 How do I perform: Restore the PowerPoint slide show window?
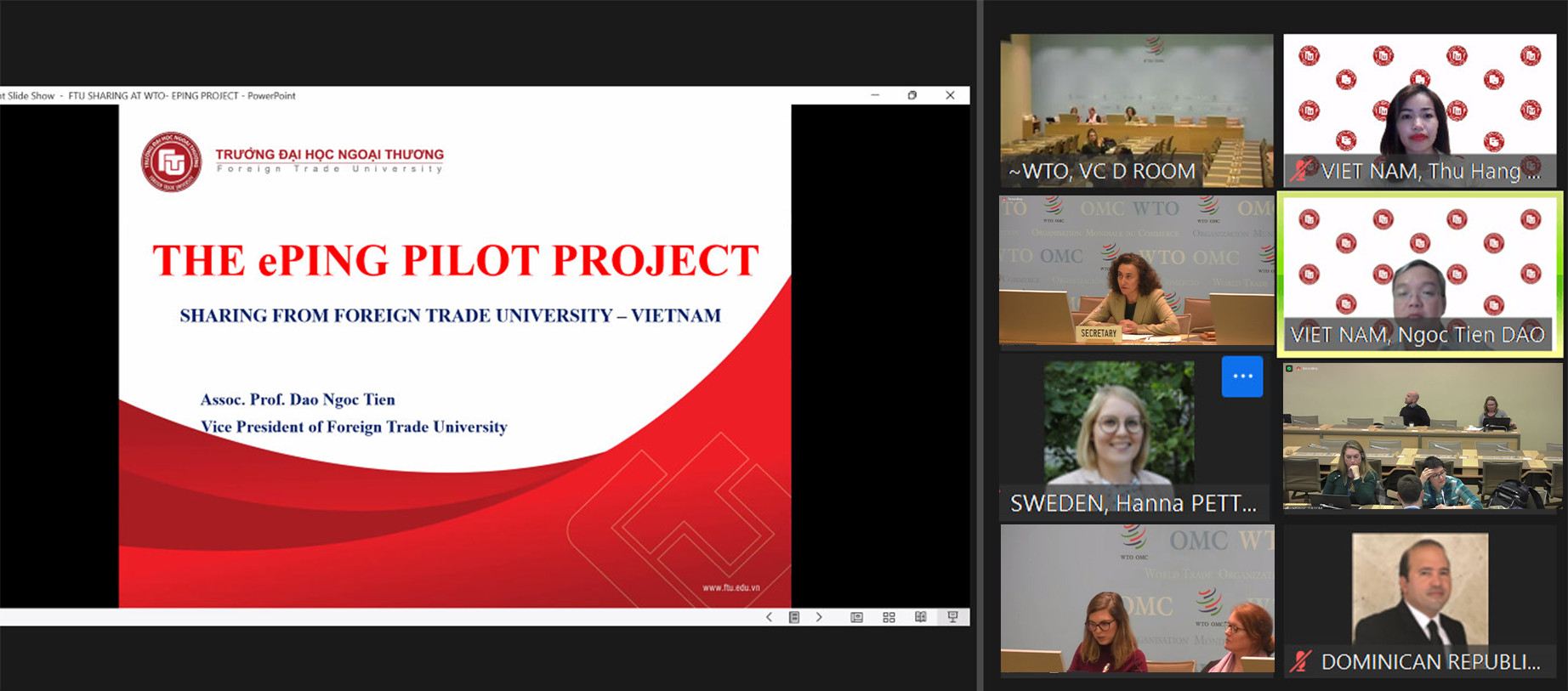[x=912, y=95]
